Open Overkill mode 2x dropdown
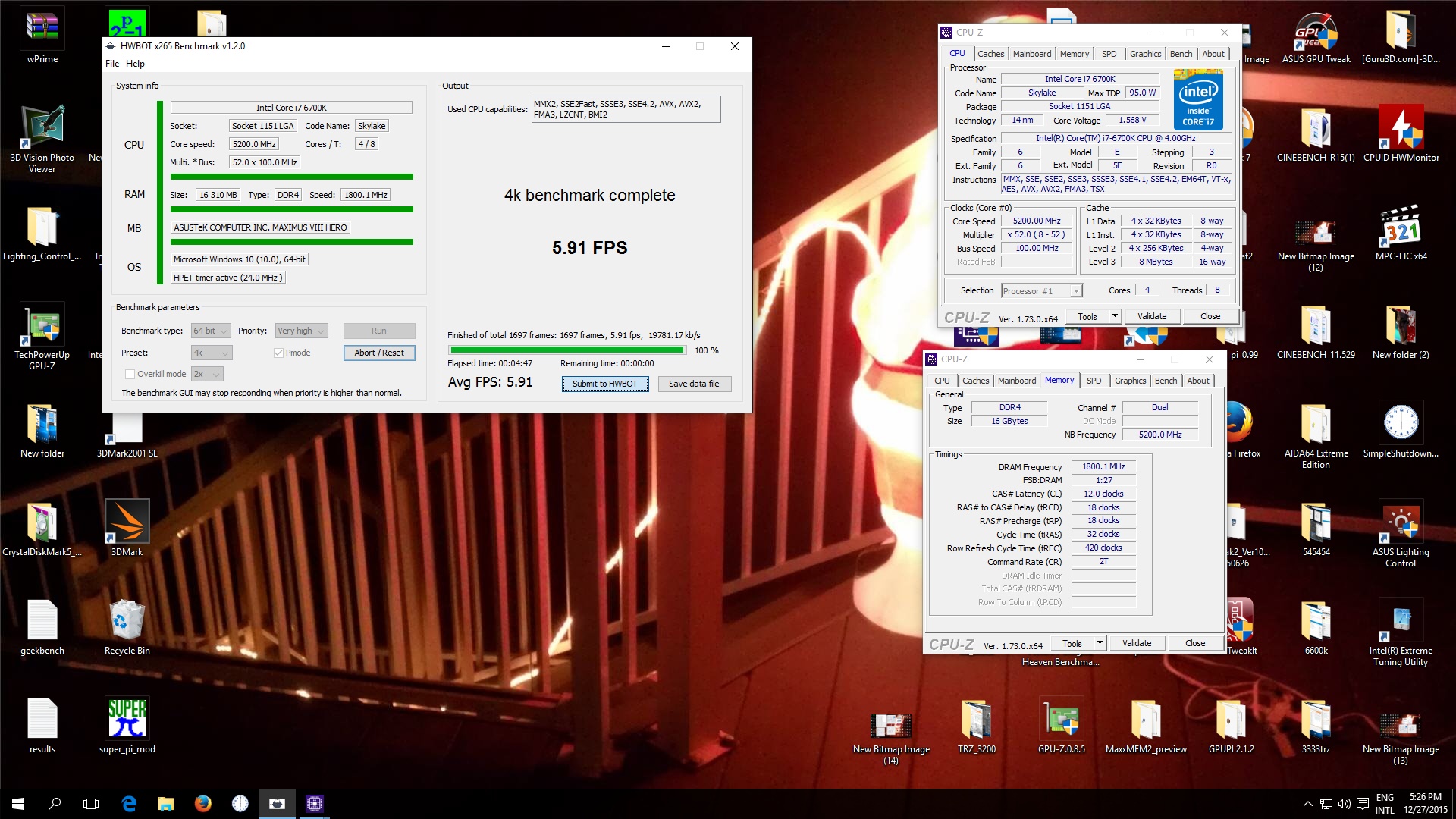The image size is (1456, 819). [x=207, y=374]
